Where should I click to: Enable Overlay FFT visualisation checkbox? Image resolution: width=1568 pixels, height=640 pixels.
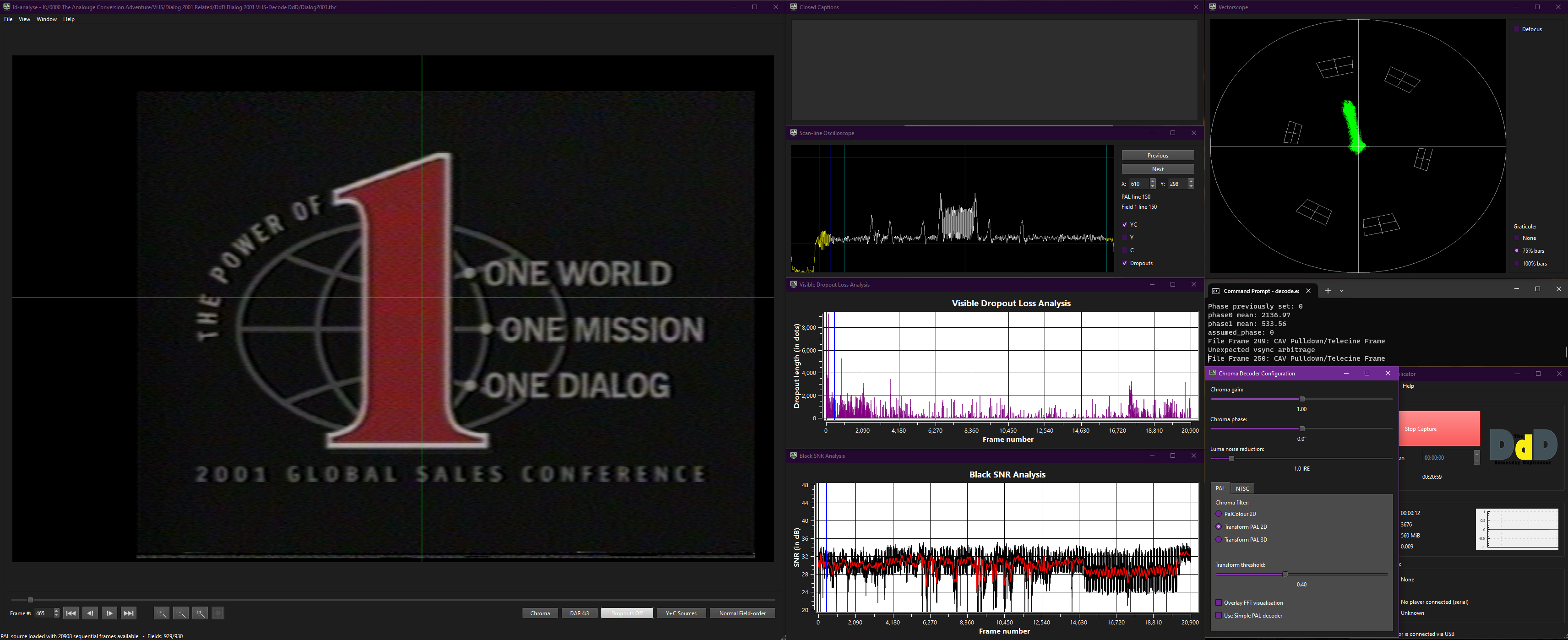1219,603
